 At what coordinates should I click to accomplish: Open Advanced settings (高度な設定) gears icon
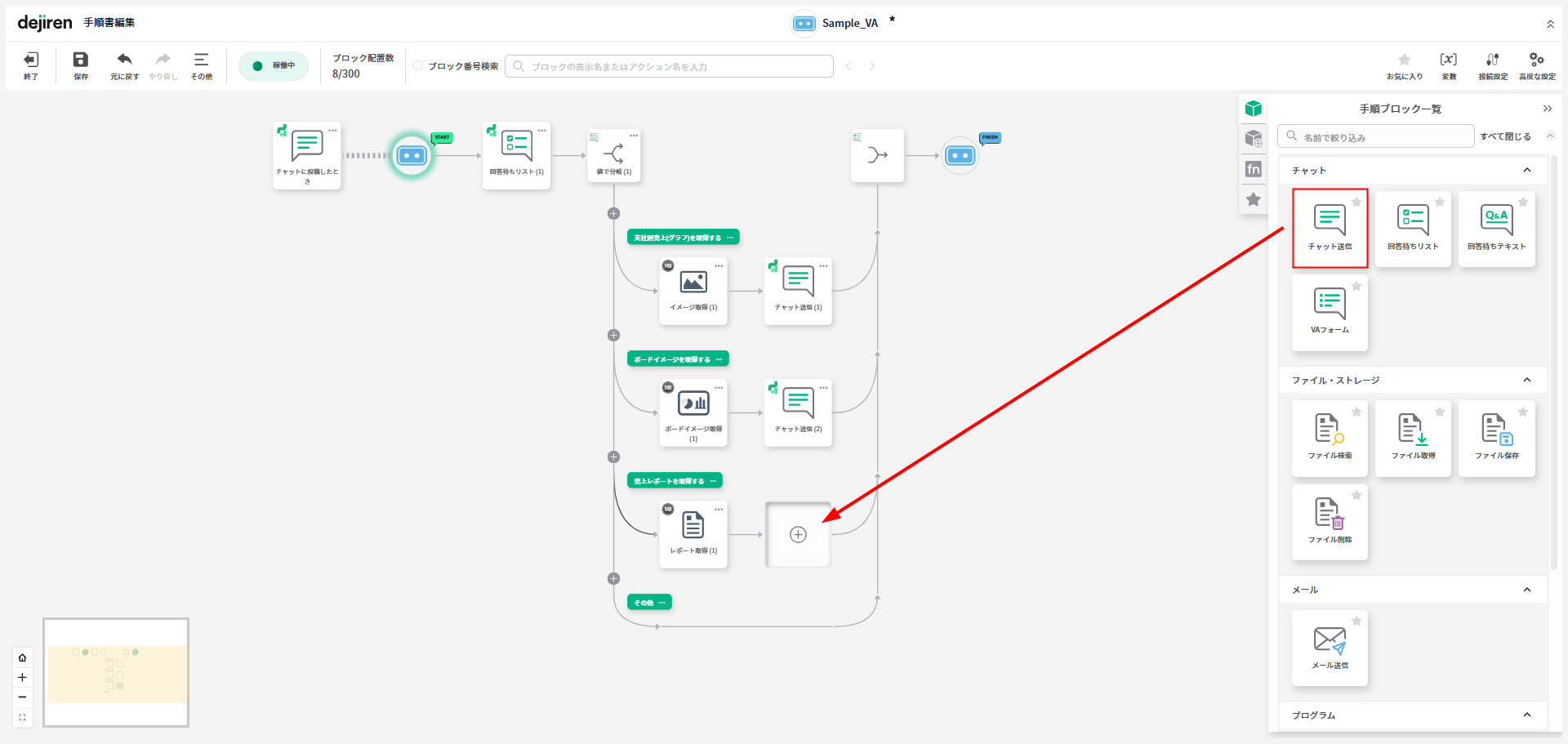pos(1536,60)
